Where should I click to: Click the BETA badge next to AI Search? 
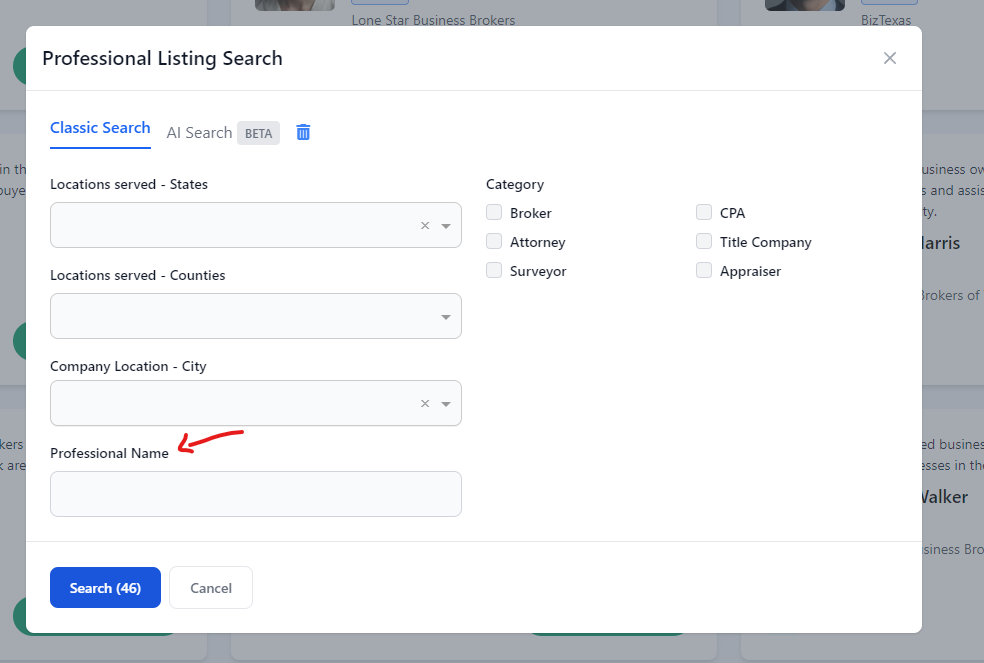[258, 133]
